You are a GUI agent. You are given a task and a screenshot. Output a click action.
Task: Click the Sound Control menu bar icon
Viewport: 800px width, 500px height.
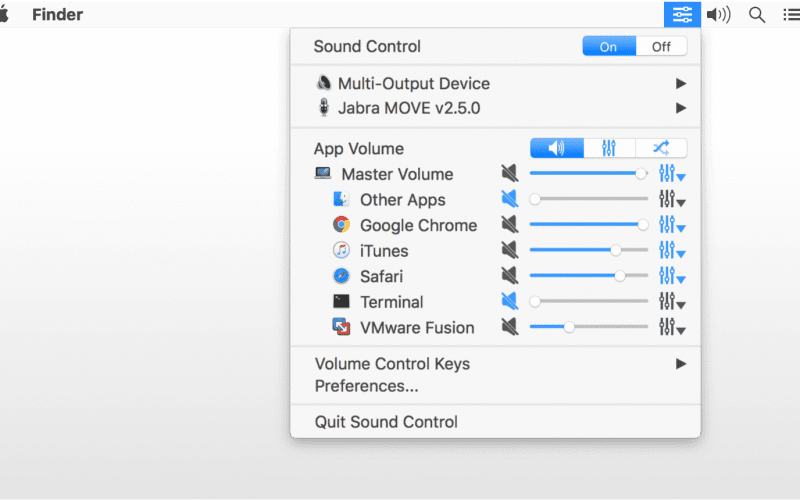(x=682, y=14)
